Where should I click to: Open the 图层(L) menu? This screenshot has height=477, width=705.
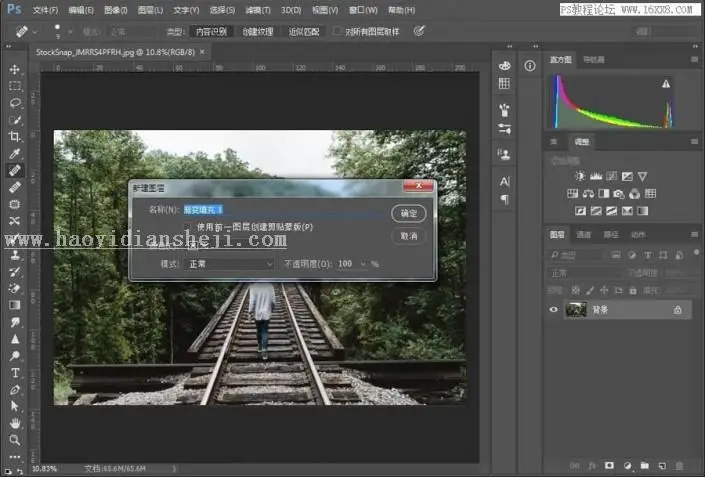[150, 10]
